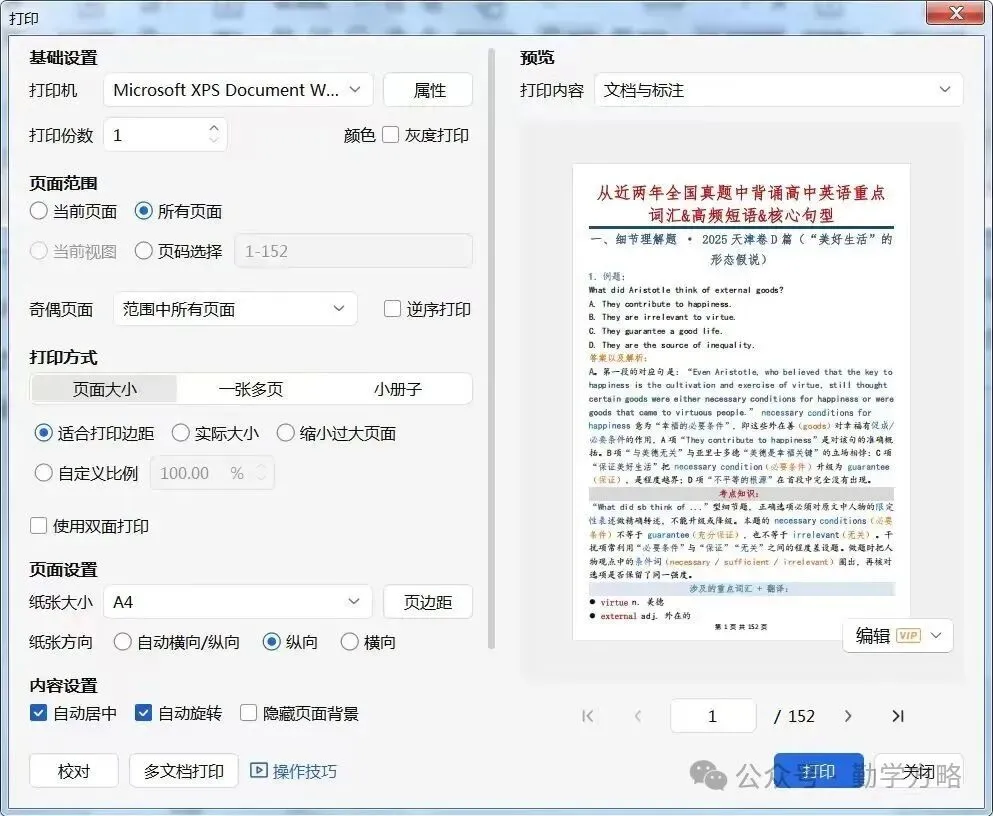Open 操作技巧 link

click(305, 770)
